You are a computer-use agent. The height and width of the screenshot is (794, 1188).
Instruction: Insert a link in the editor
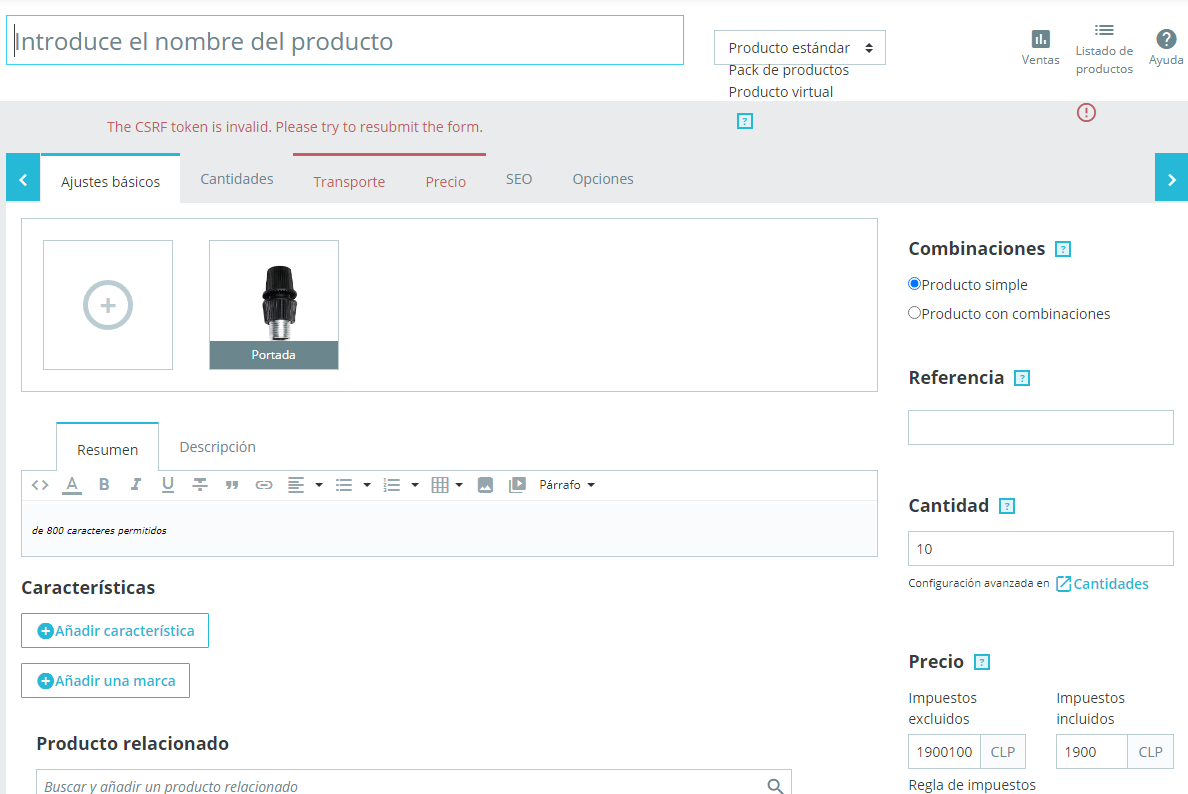point(264,485)
